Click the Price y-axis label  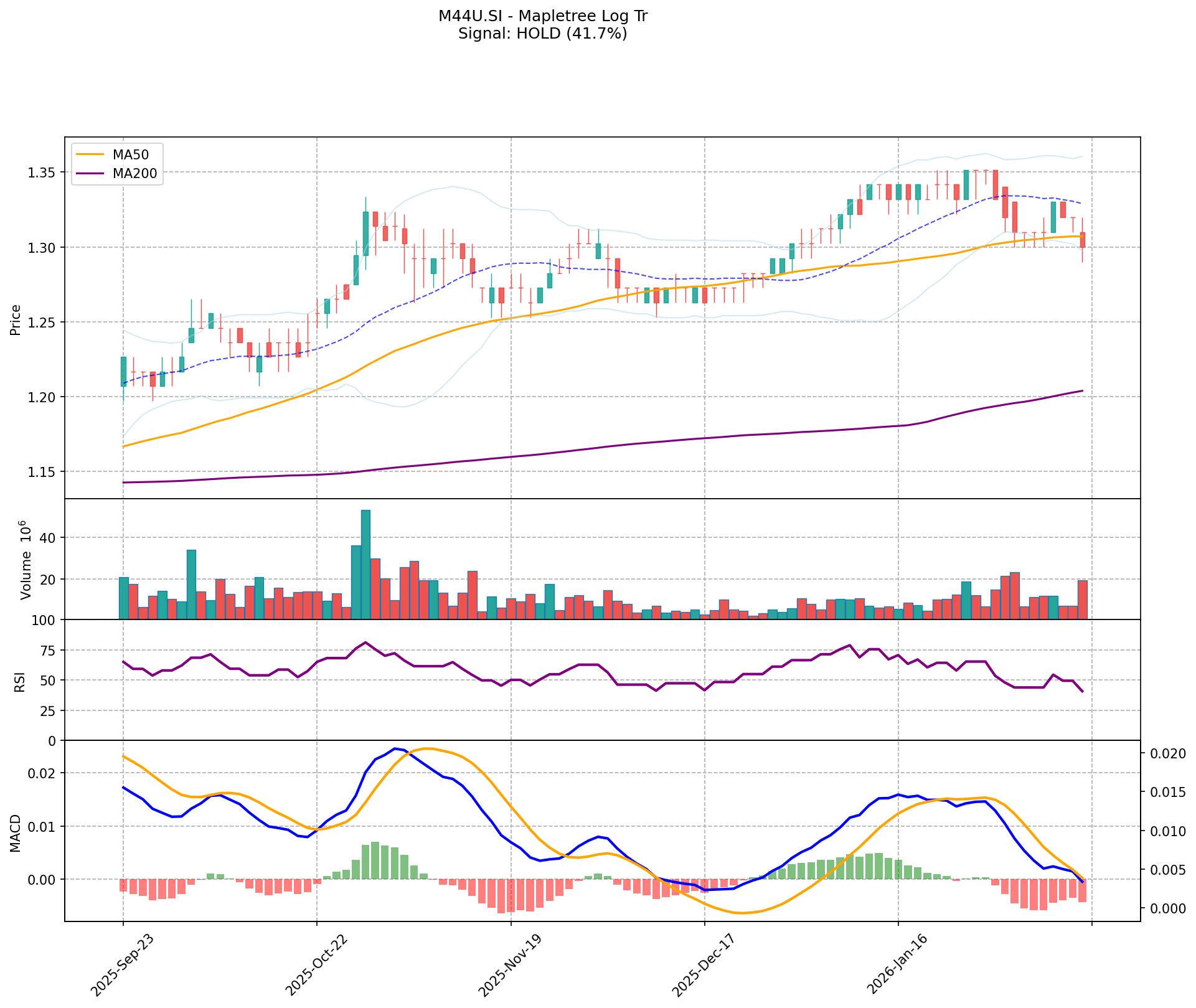pos(16,319)
